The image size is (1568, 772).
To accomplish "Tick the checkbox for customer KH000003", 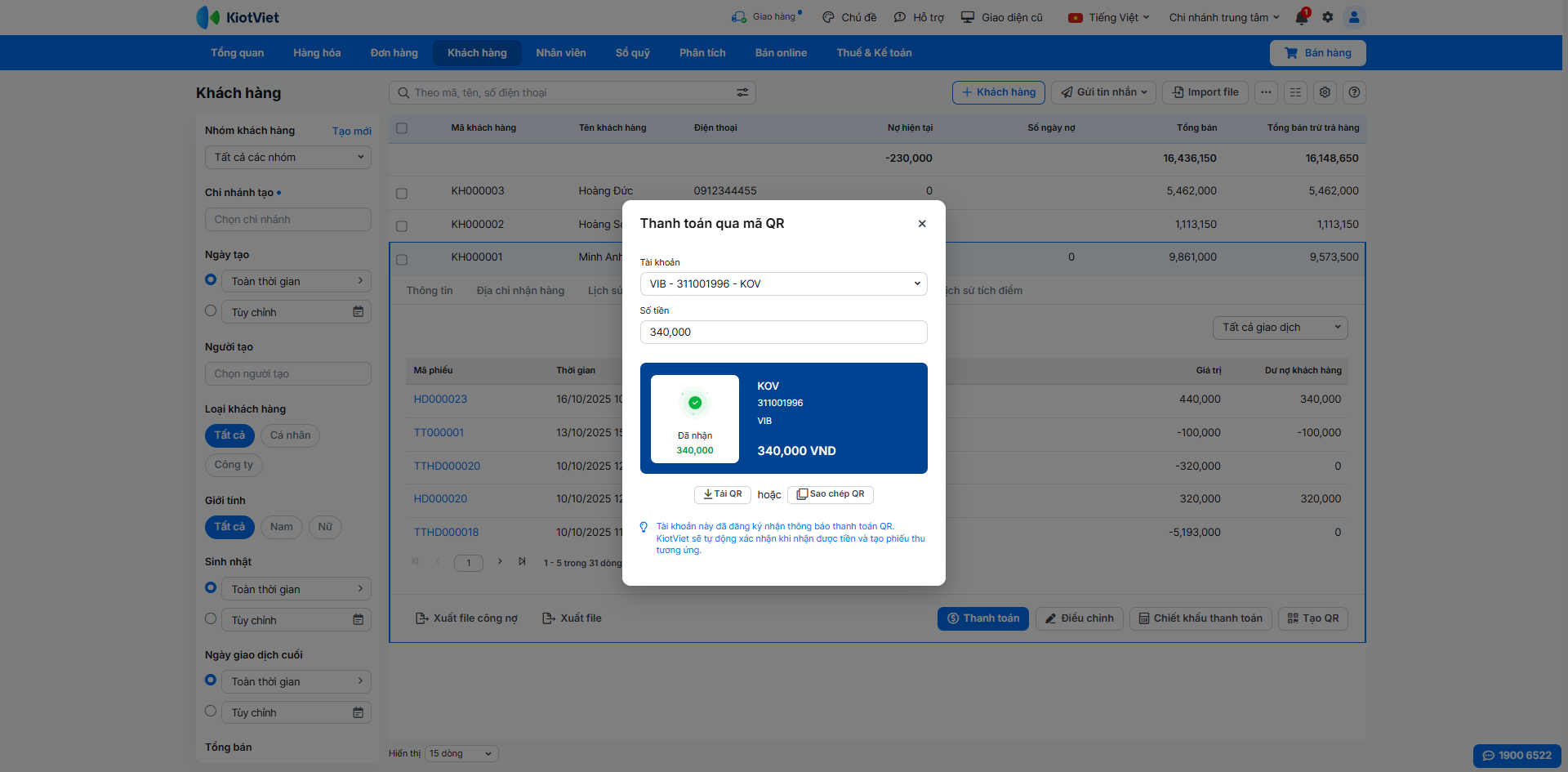I will 402,194.
